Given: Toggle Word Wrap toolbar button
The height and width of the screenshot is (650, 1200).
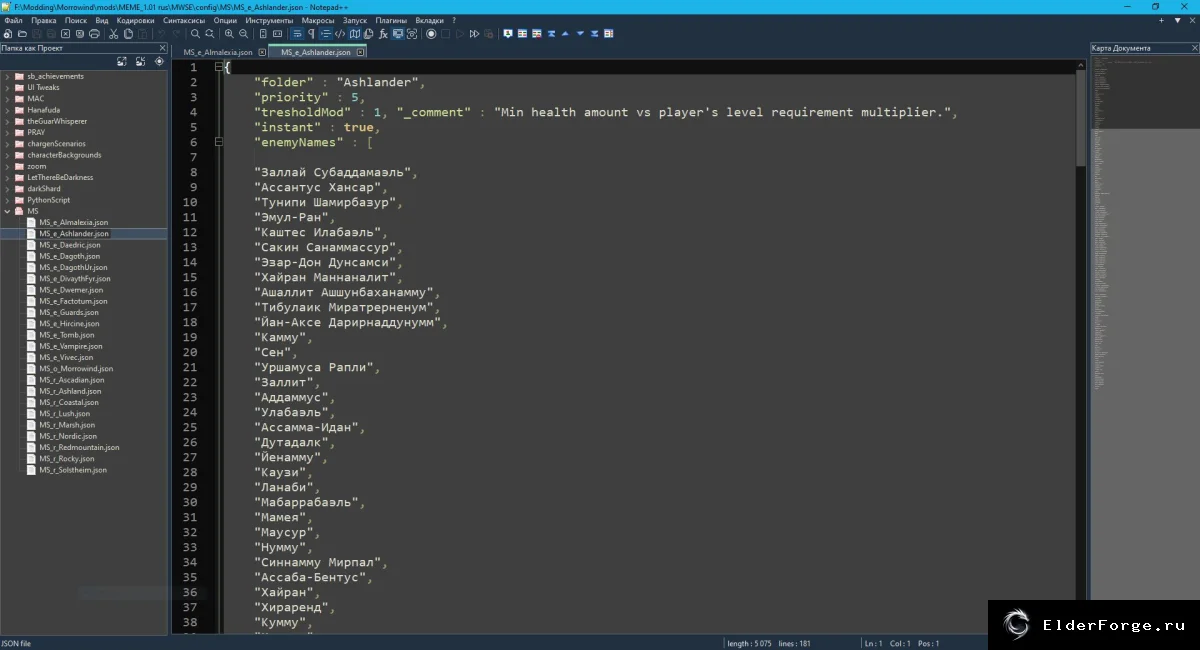Looking at the screenshot, I should 297,34.
